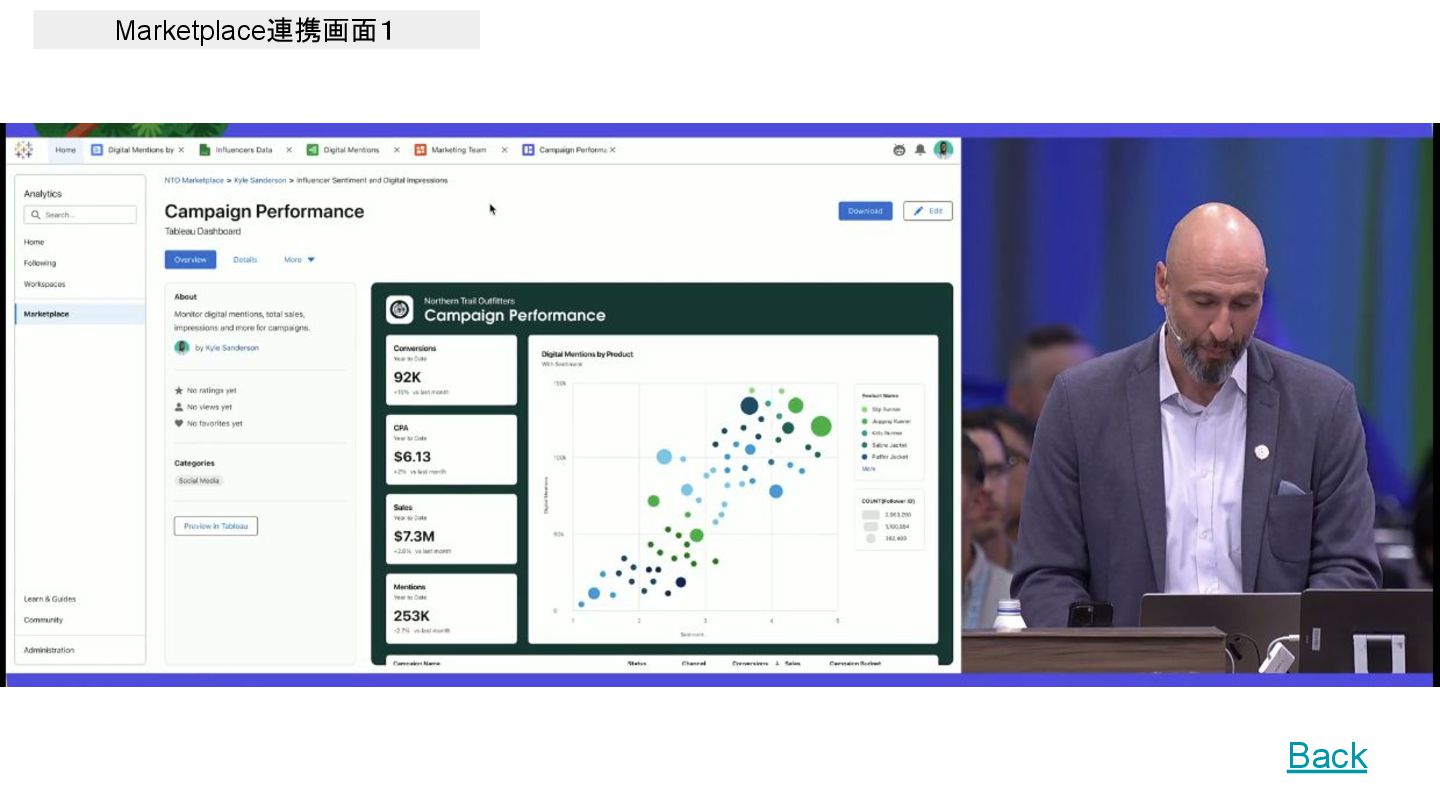The image size is (1440, 810).
Task: Close the Influencers Data tab
Action: pyautogui.click(x=289, y=150)
